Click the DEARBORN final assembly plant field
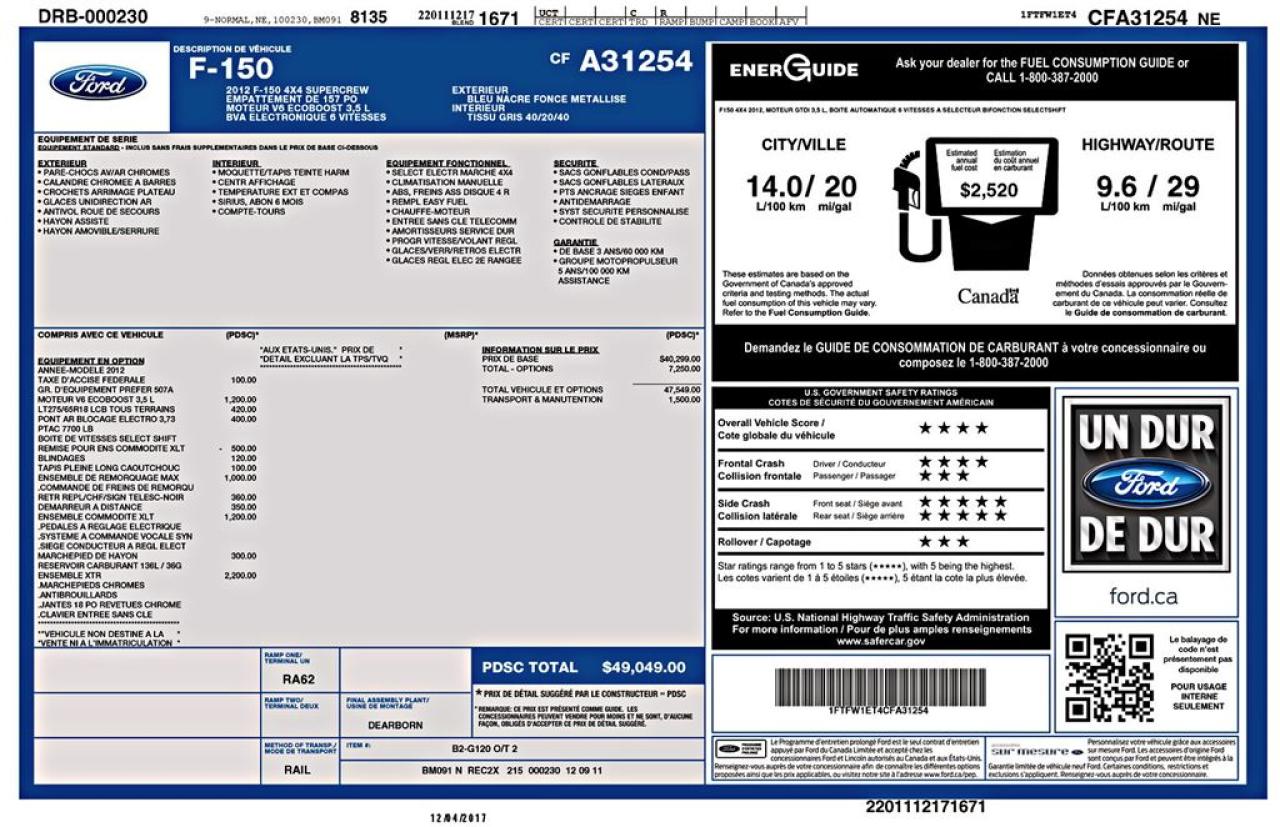Screen dimensions: 1280x827 (395, 725)
